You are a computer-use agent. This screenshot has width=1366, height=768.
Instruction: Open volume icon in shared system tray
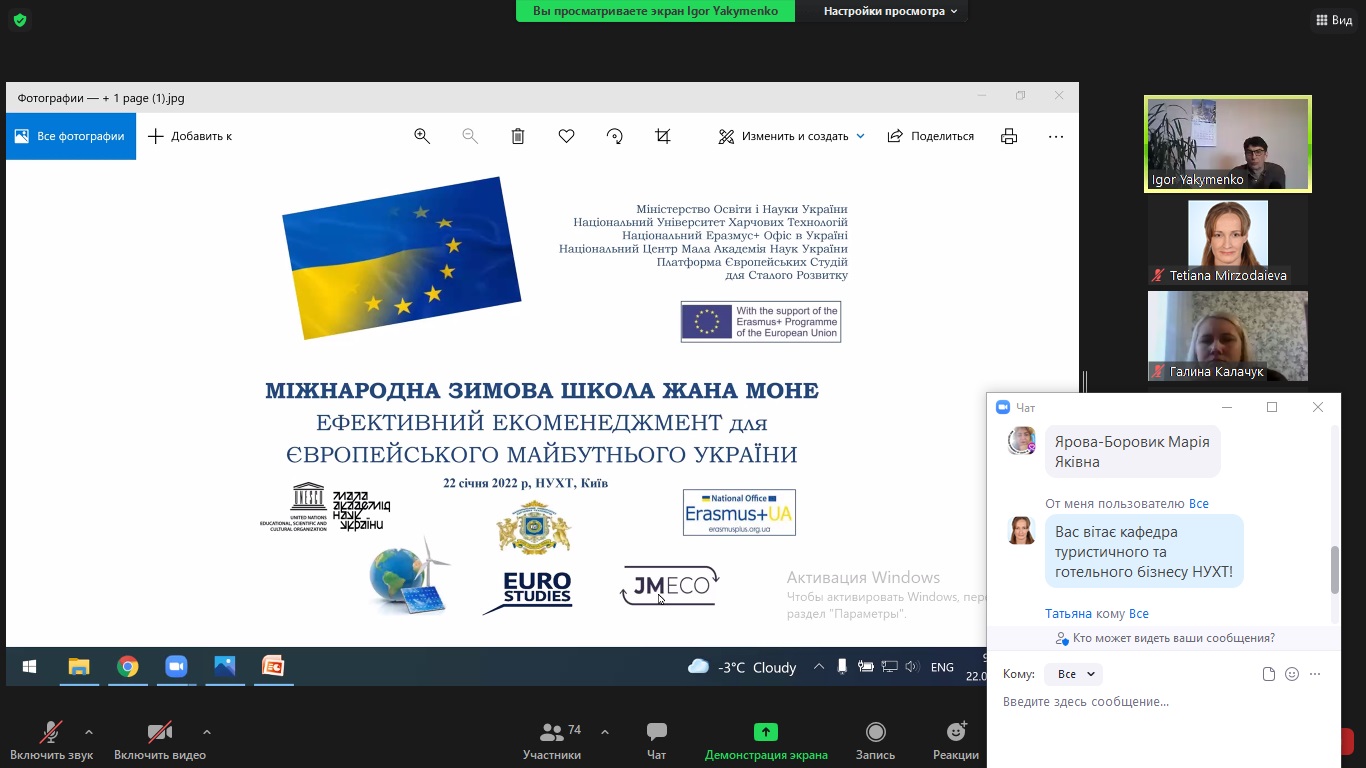(x=911, y=667)
